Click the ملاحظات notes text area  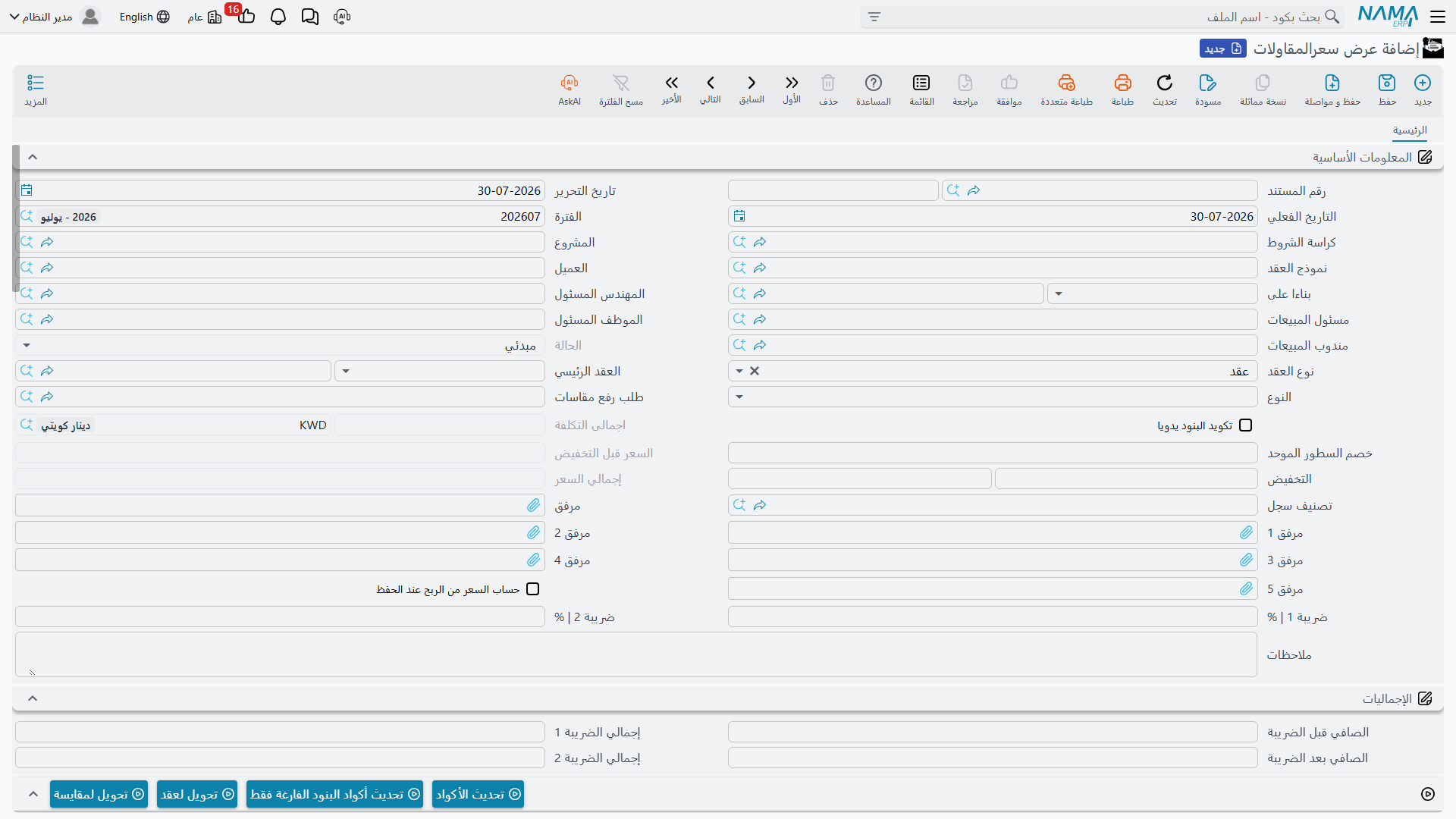point(636,654)
